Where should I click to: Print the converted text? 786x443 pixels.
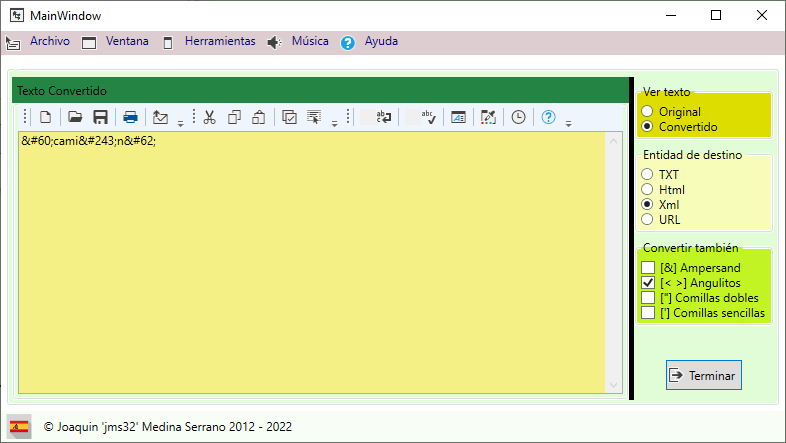pyautogui.click(x=130, y=117)
